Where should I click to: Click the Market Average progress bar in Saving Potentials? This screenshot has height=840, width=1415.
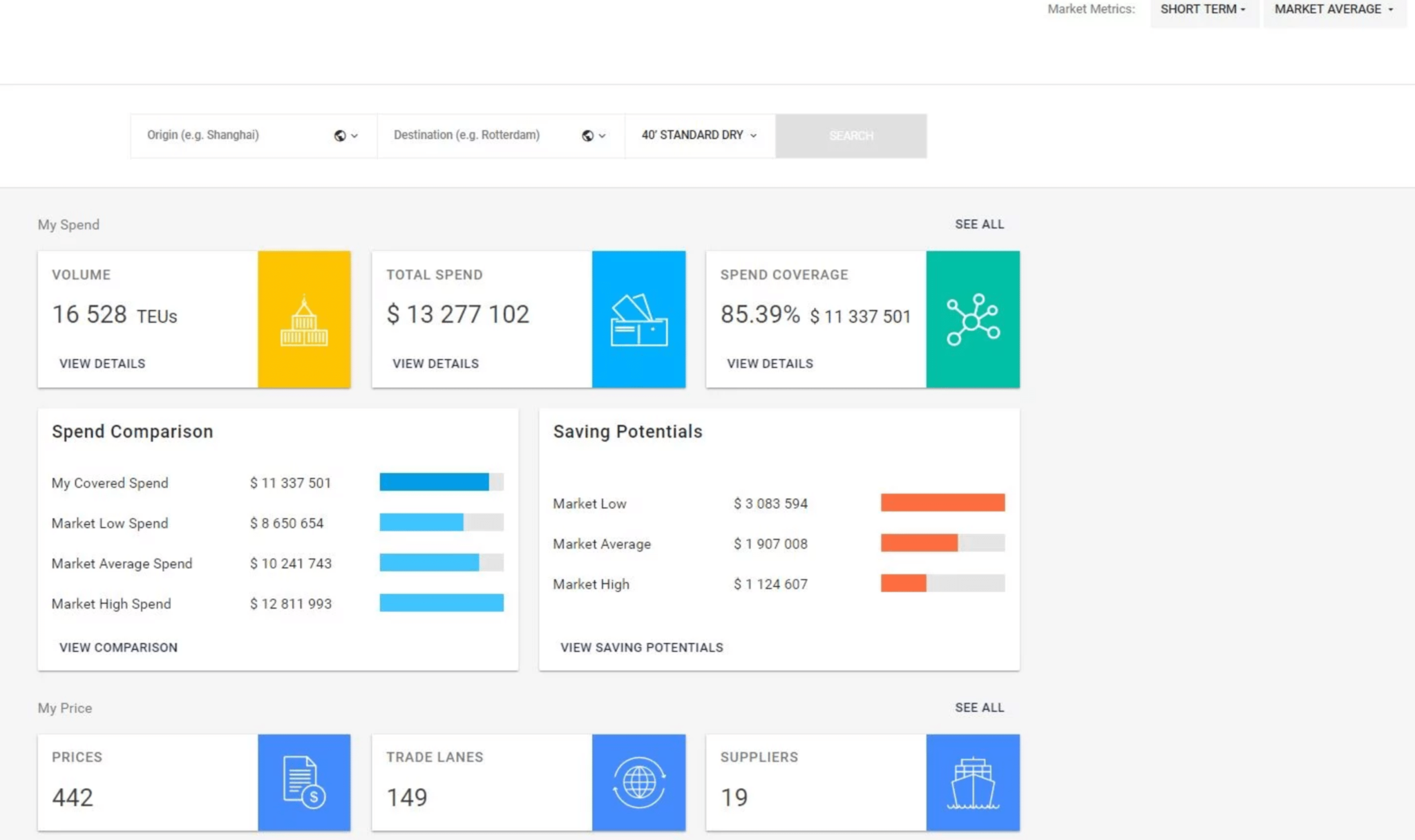coord(942,543)
